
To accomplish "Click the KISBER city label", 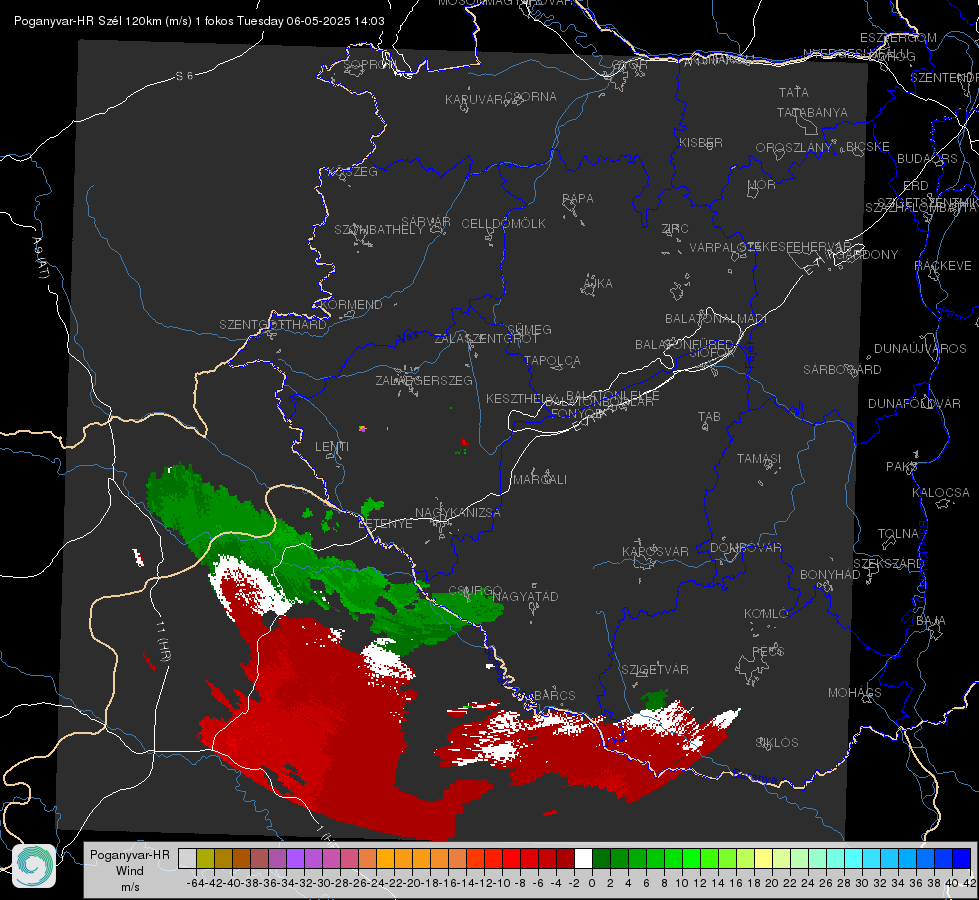I will click(x=701, y=143).
